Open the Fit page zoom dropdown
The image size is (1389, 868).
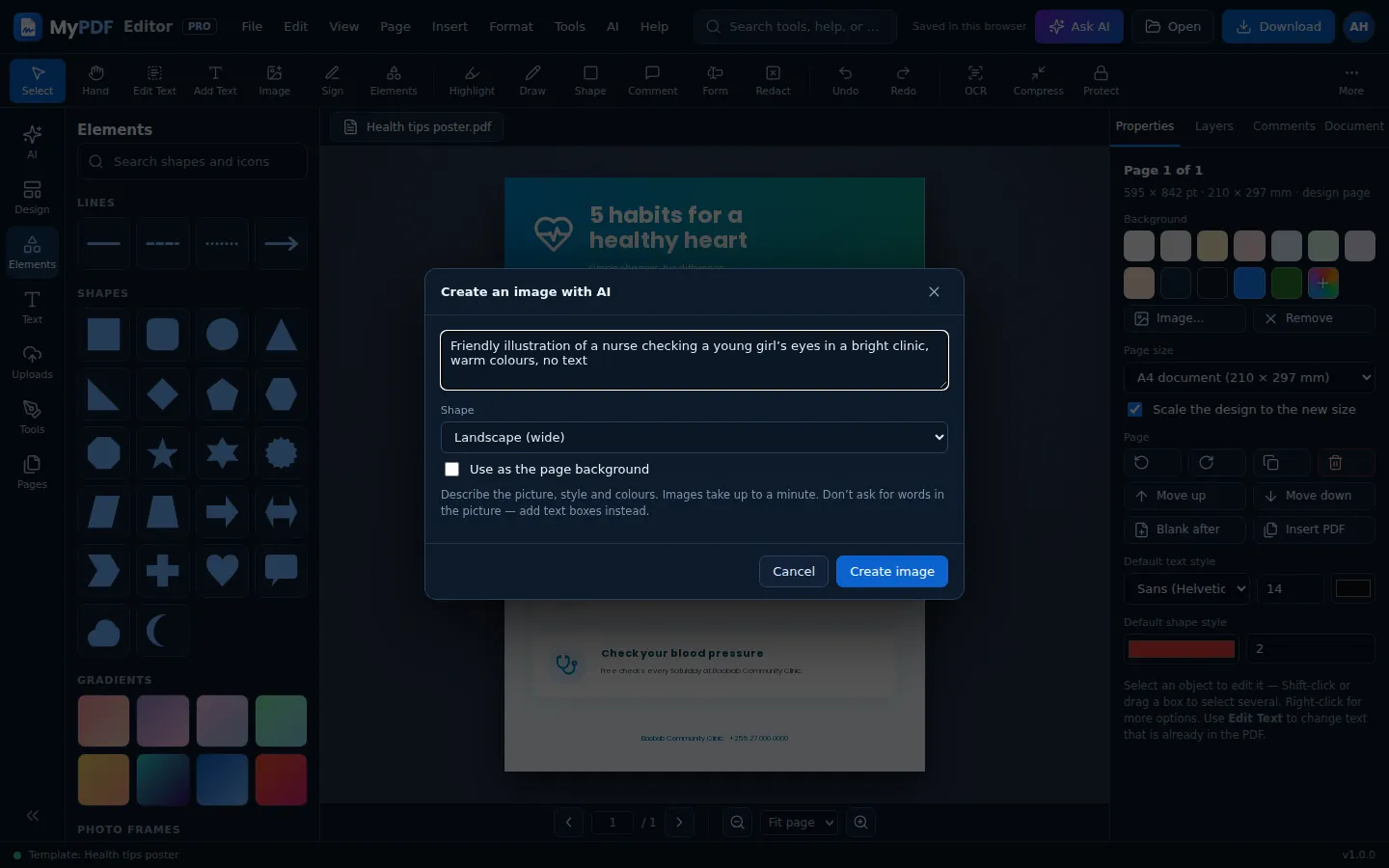799,823
